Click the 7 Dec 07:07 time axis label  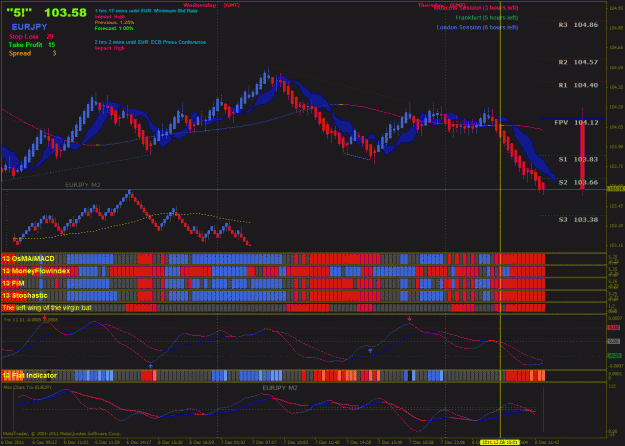266,442
